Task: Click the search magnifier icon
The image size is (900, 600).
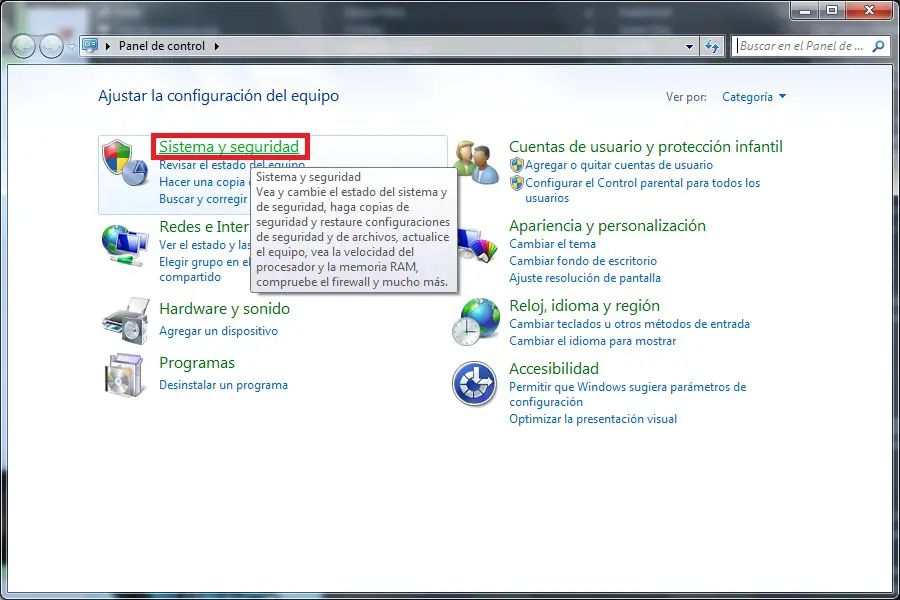Action: [878, 46]
